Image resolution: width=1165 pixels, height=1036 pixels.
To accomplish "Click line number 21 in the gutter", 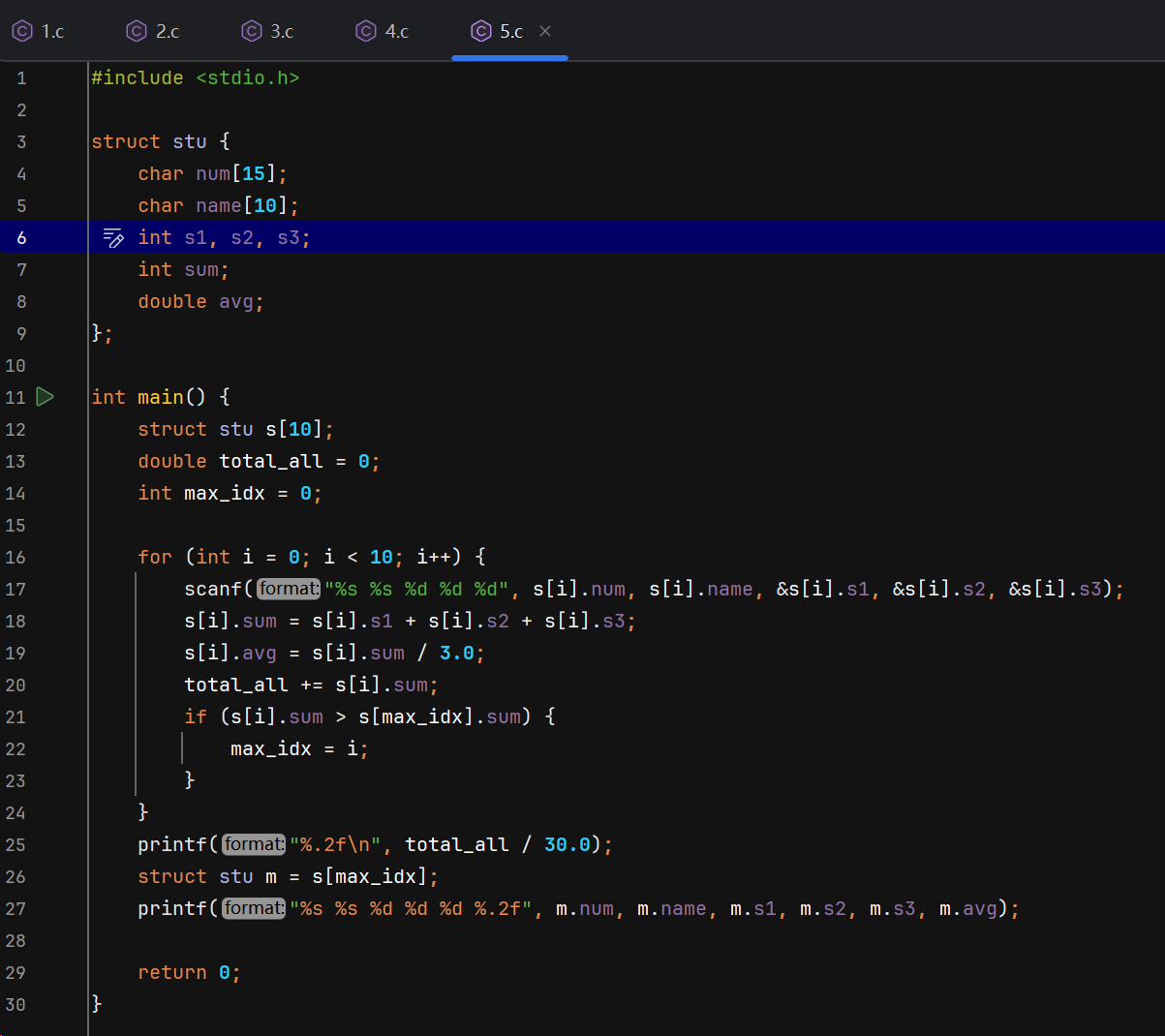I will click(15, 717).
